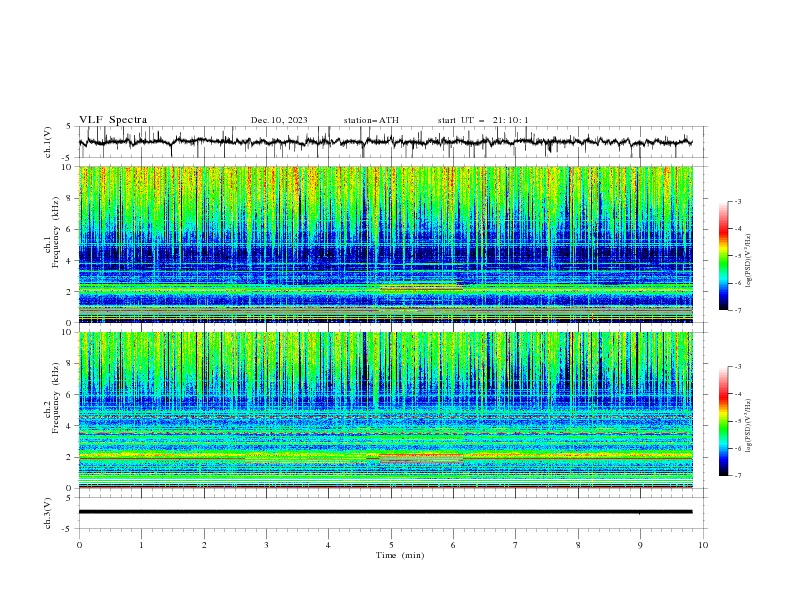Click the "4" tick on the time axis
The width and height of the screenshot is (792, 612).
click(x=328, y=545)
